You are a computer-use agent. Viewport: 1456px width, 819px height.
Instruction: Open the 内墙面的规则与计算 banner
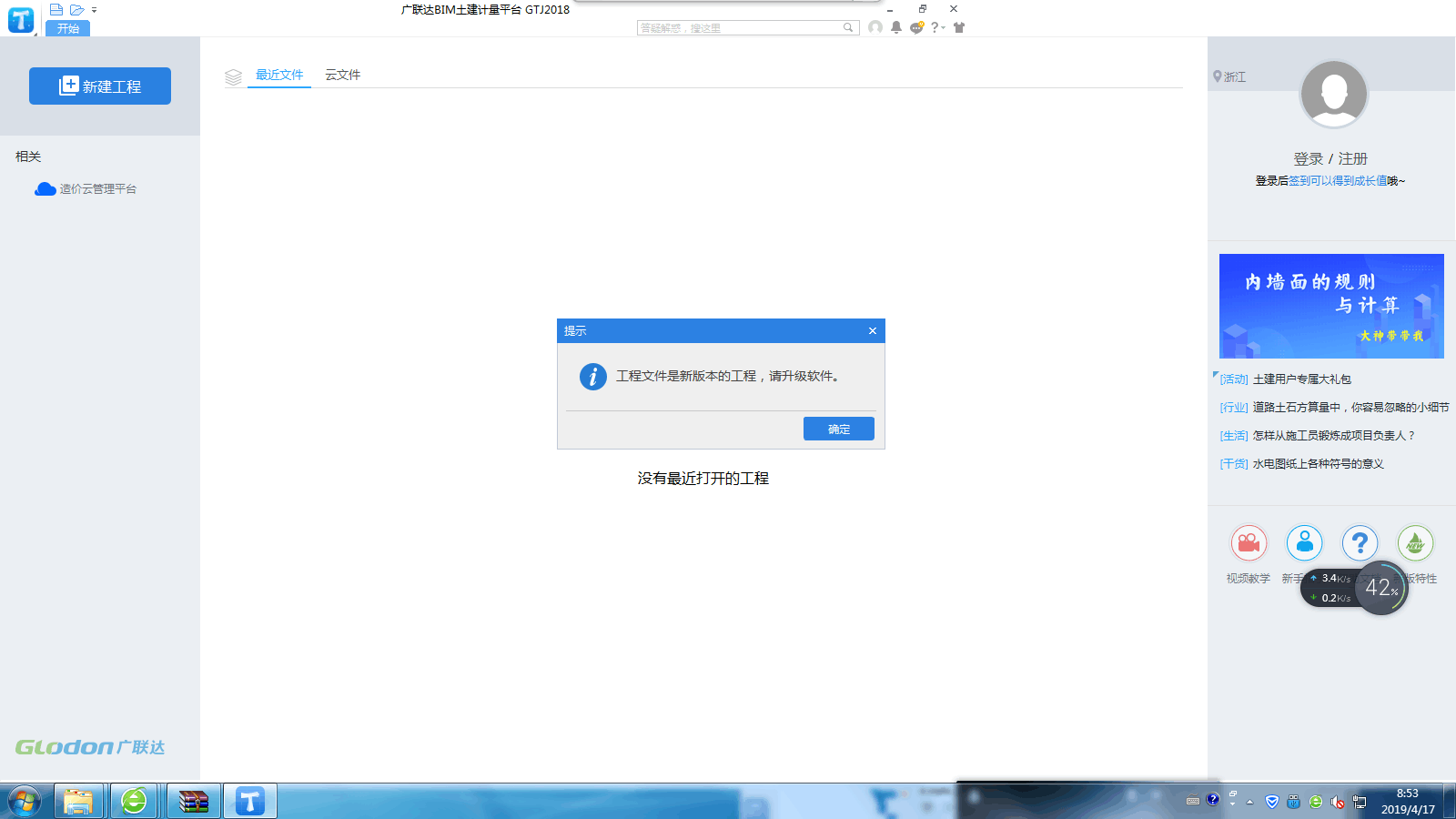pos(1331,306)
